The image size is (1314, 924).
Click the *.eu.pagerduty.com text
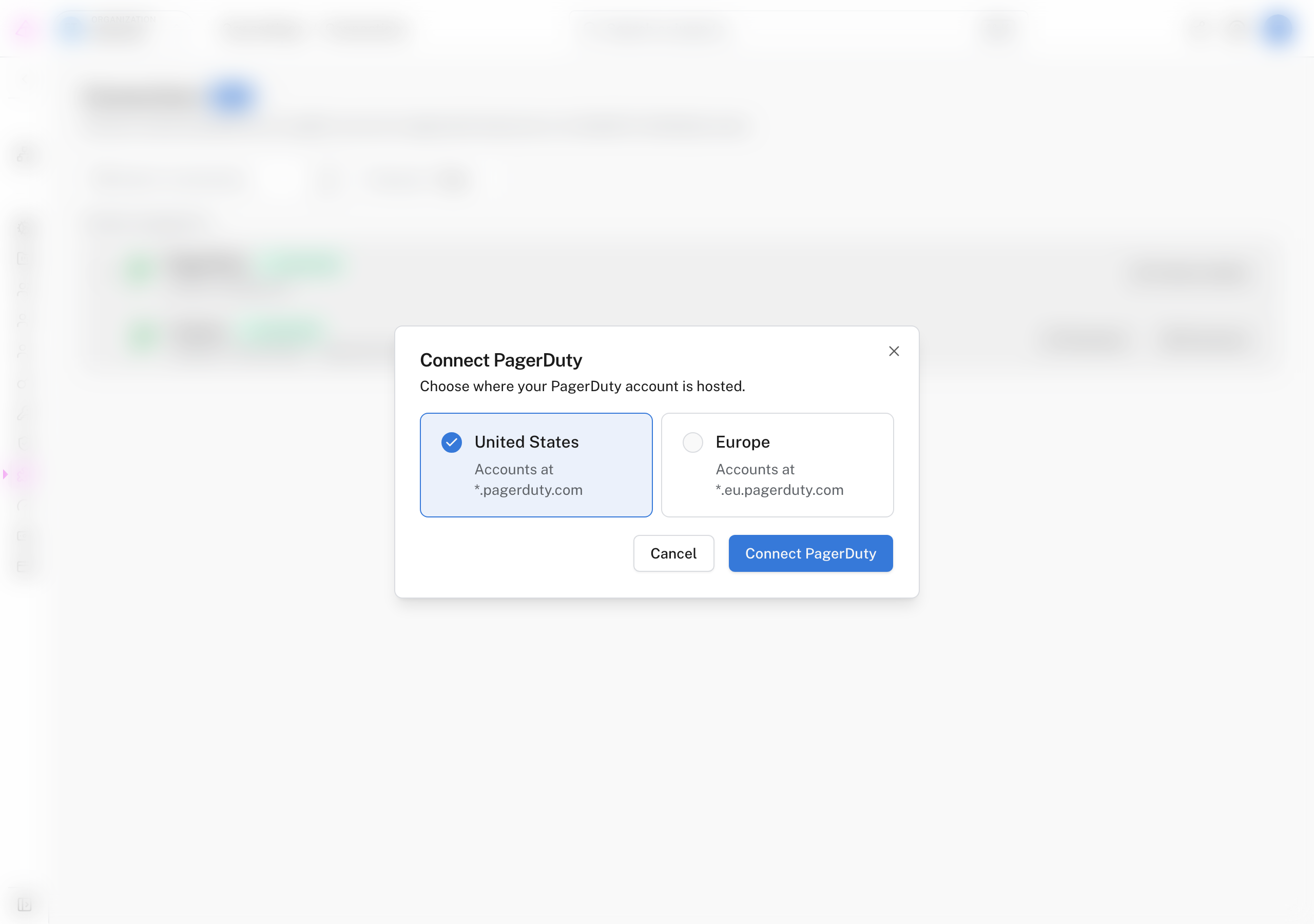pyautogui.click(x=779, y=490)
